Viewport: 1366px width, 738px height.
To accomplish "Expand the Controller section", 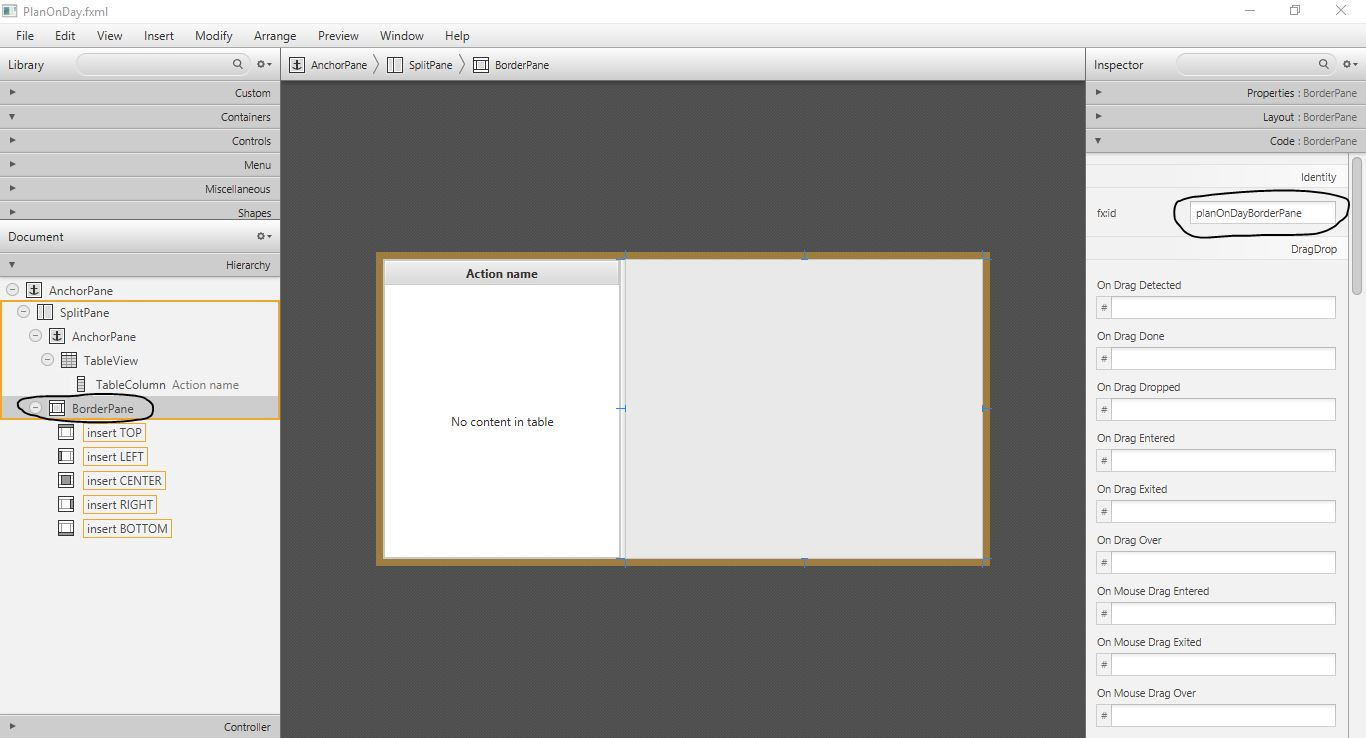I will tap(140, 727).
